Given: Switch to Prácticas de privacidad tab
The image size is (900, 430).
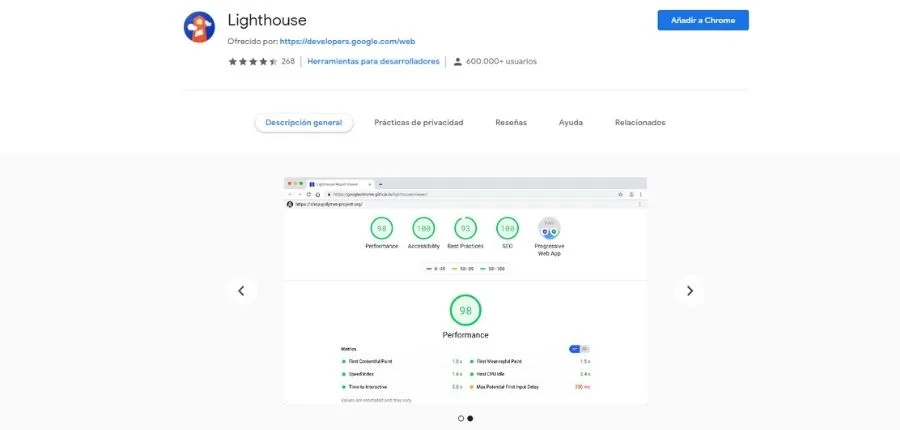Looking at the screenshot, I should [418, 122].
